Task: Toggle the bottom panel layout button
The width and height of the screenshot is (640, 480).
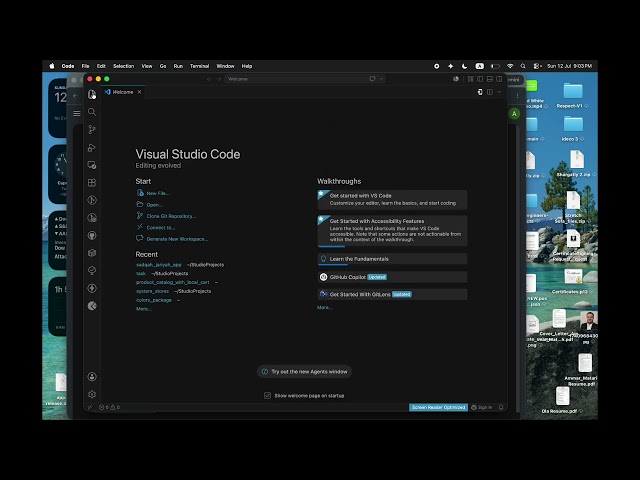Action: [489, 79]
